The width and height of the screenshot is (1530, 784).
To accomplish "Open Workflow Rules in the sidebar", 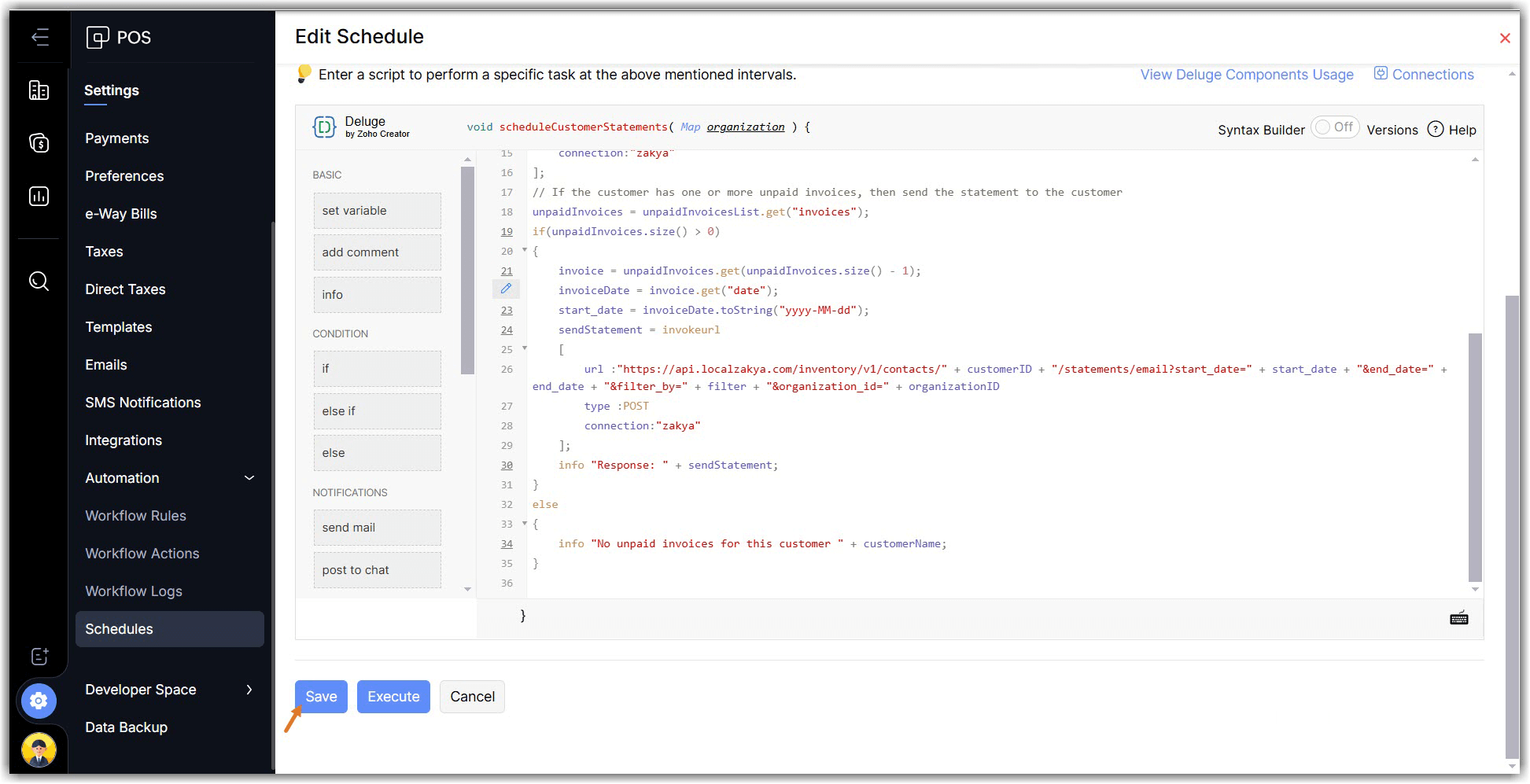I will coord(135,516).
